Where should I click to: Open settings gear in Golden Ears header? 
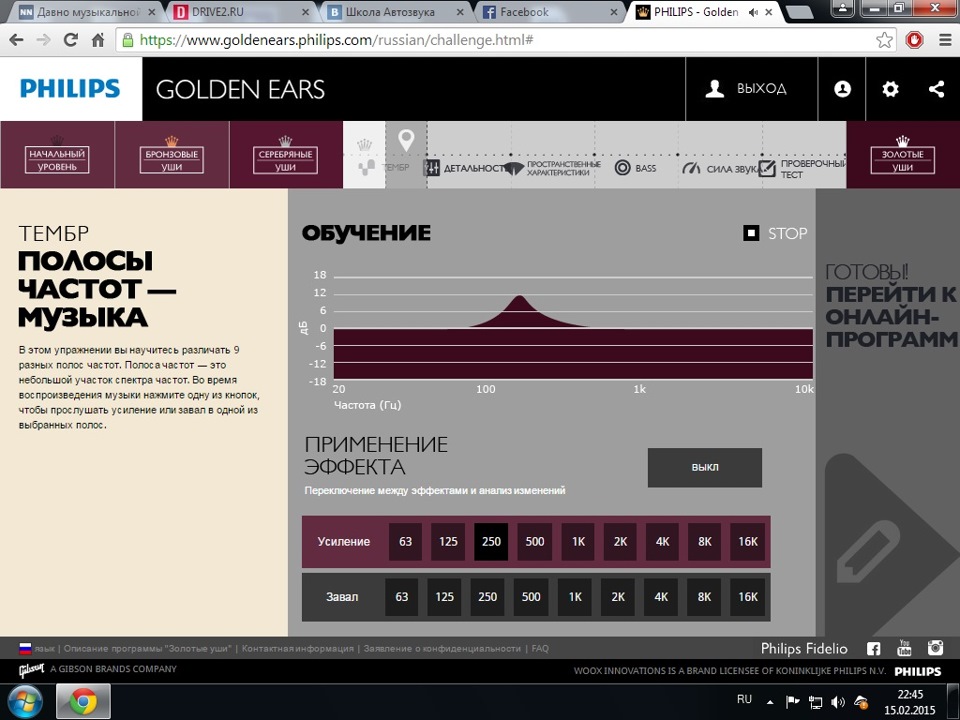[890, 89]
